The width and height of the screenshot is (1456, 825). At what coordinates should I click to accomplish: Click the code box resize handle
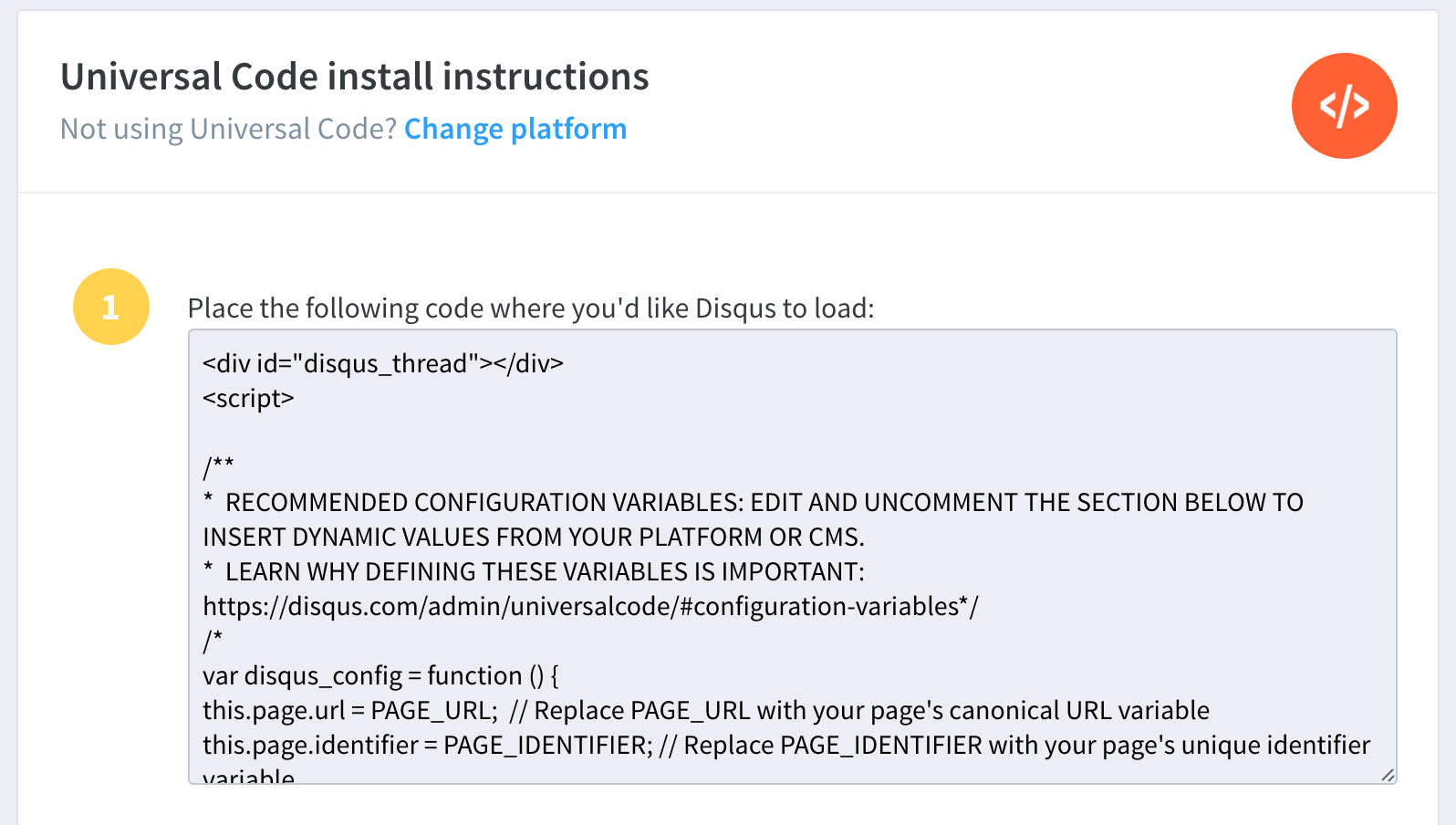[1387, 775]
